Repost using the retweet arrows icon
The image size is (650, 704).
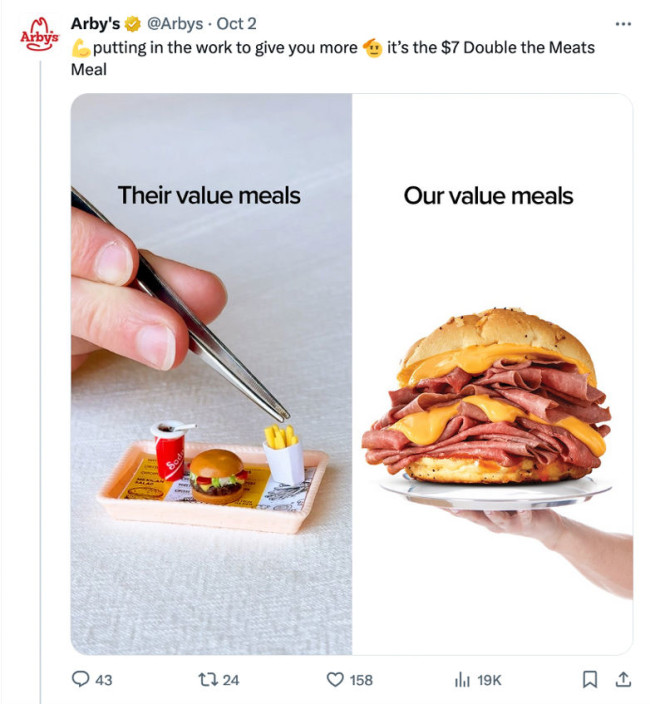click(x=208, y=679)
